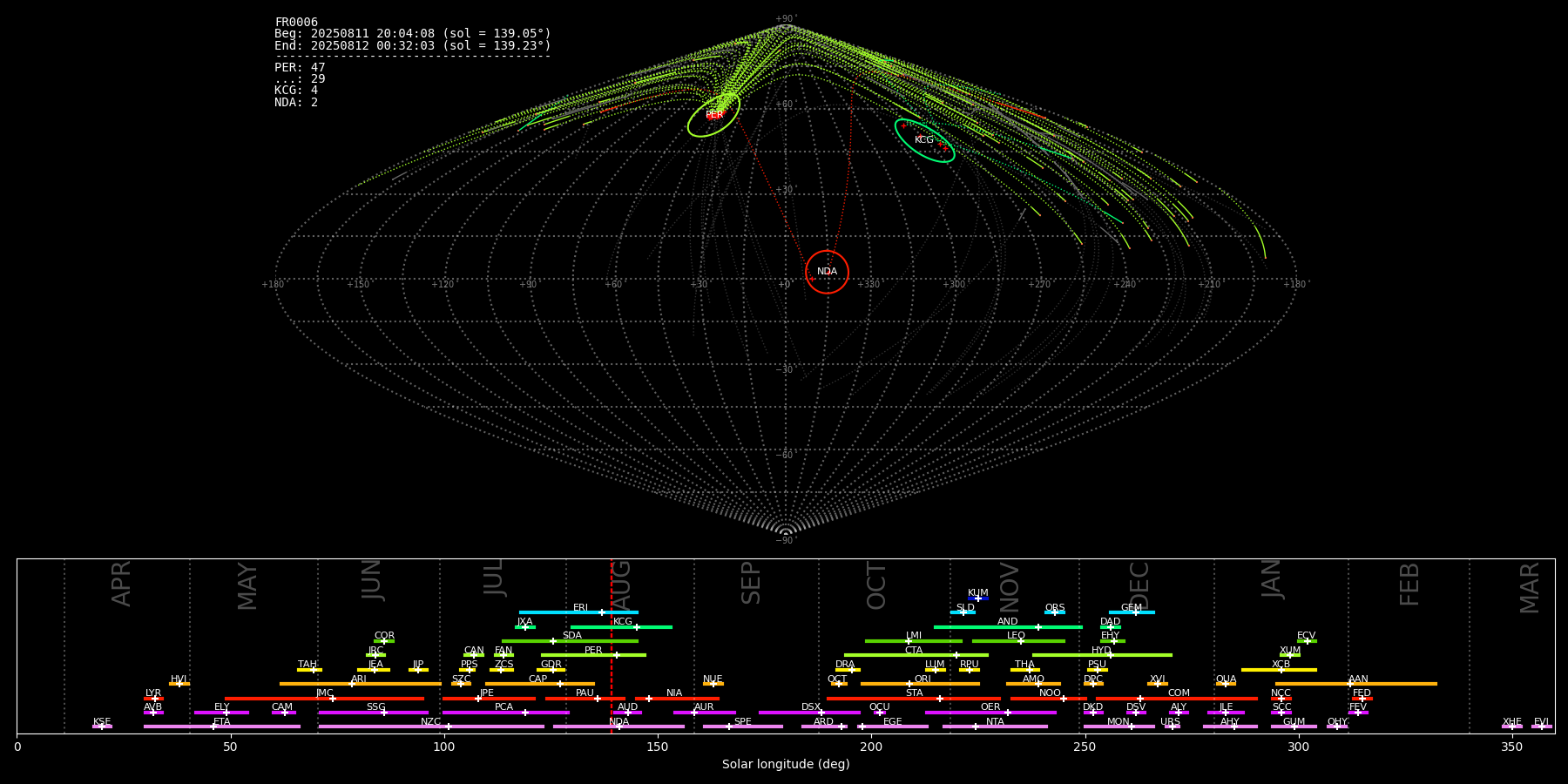1568x784 pixels.
Task: Click the FEB month label
Action: pos(1409,585)
